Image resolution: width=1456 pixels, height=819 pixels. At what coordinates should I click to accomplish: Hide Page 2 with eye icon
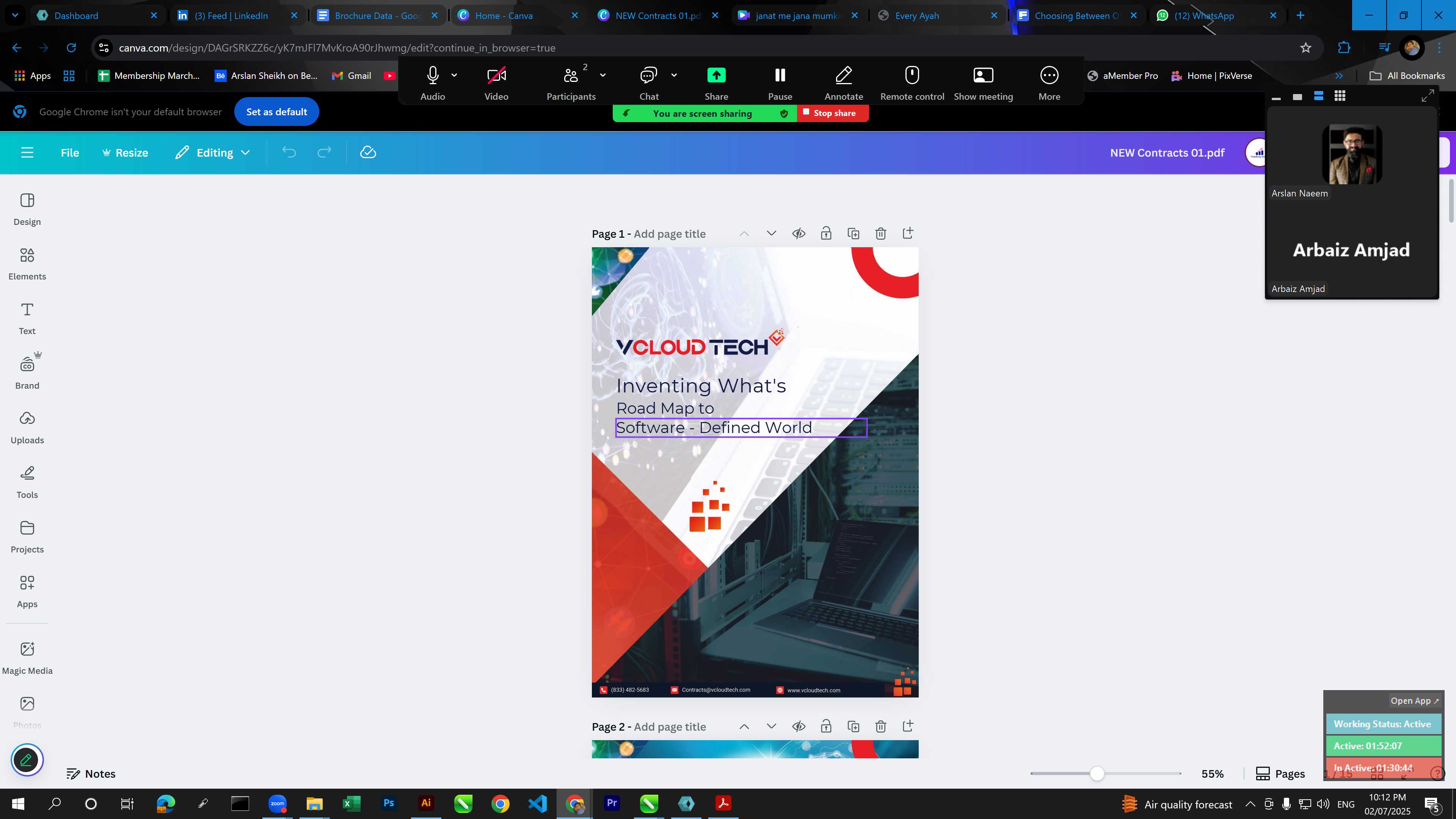click(x=799, y=726)
